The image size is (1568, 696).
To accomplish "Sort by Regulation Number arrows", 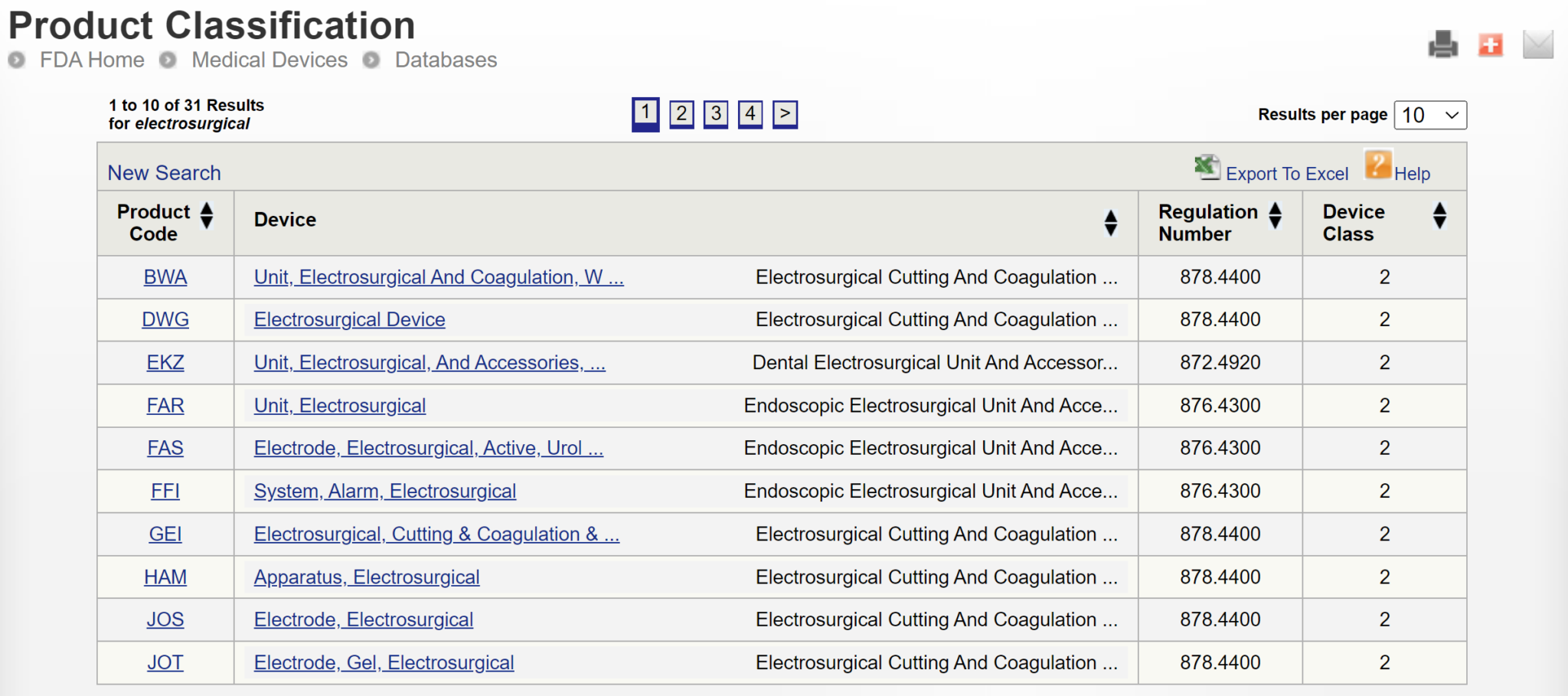I will [1275, 216].
